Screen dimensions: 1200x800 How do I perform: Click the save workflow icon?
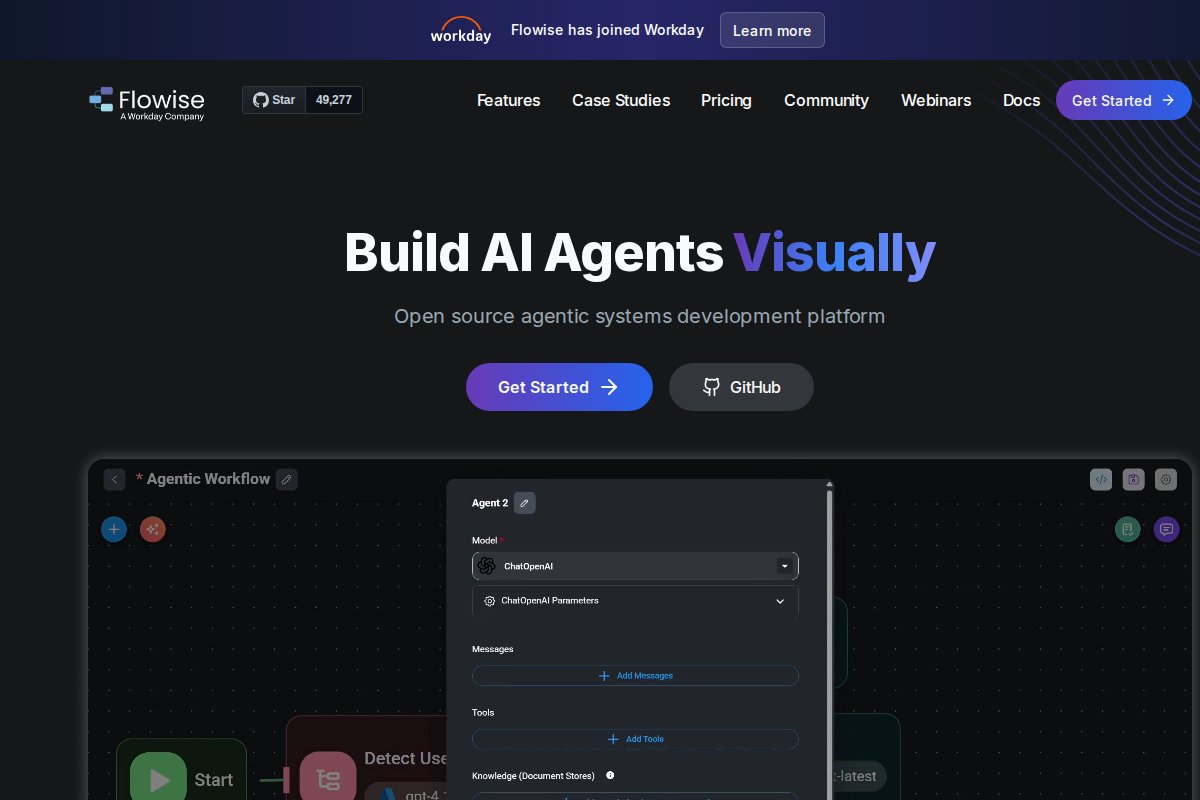pyautogui.click(x=1133, y=480)
